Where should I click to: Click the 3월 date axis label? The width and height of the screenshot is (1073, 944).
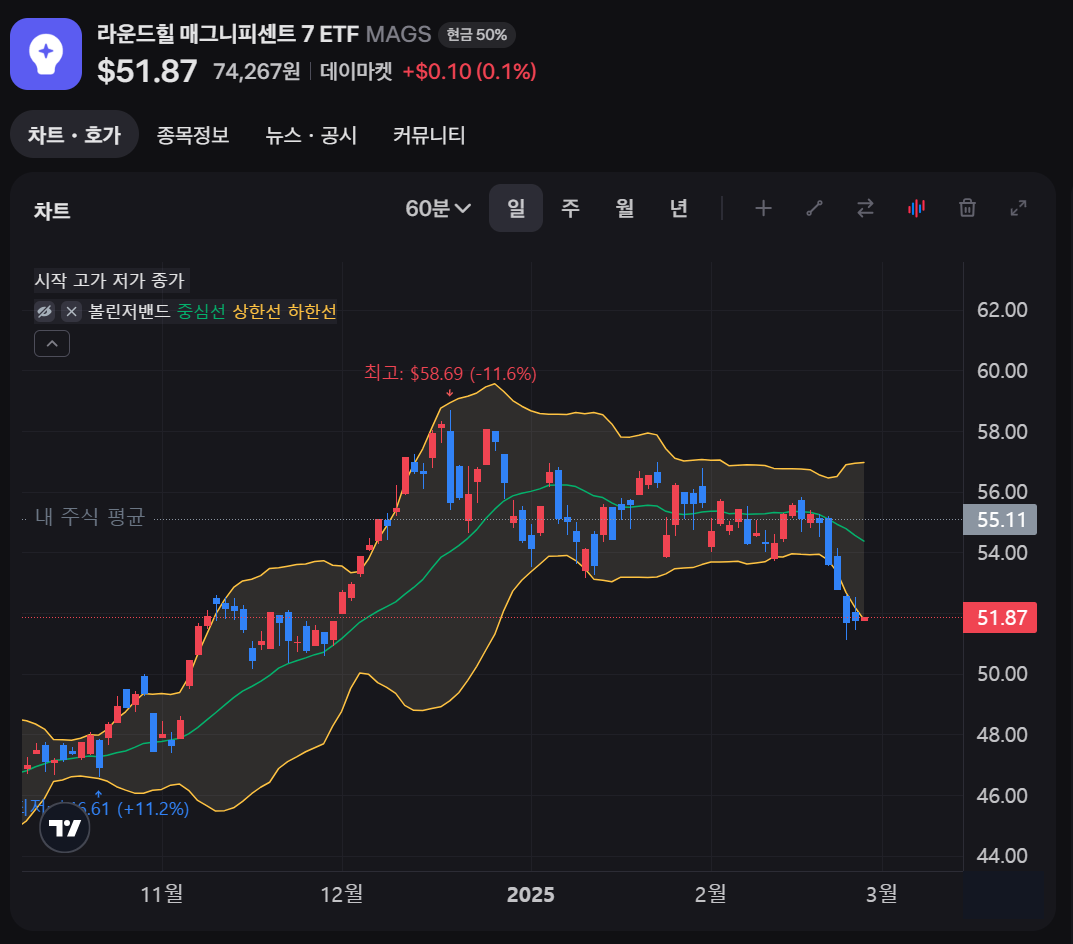pyautogui.click(x=881, y=894)
